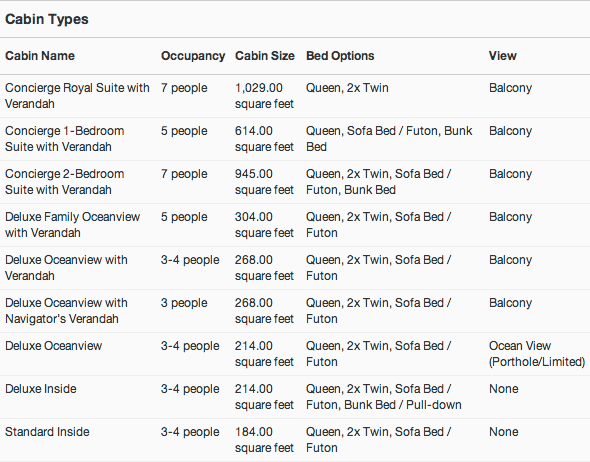Screen dimensions: 590x462
Task: Click the 1,029.00 square feet cell
Action: point(264,96)
